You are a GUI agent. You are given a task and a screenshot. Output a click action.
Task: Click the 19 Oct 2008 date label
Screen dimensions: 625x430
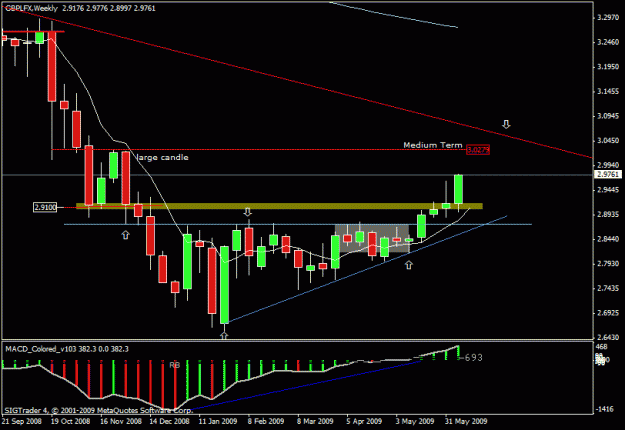pos(70,421)
